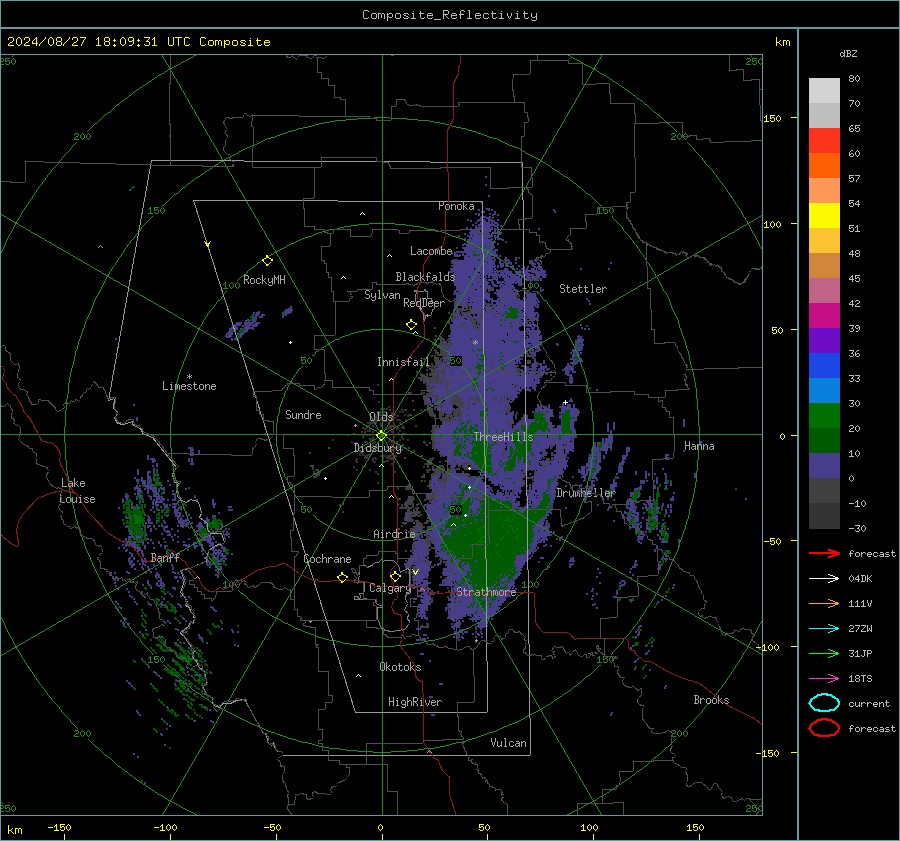This screenshot has height=841, width=900.
Task: Click the magenta 18TS arrow legend icon
Action: tap(824, 679)
